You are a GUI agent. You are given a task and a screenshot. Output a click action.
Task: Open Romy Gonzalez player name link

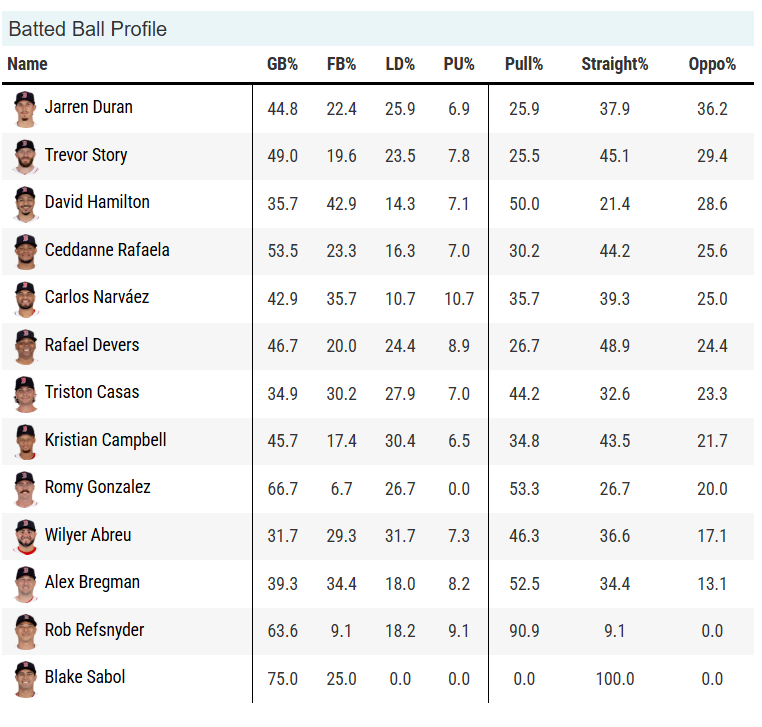click(97, 487)
